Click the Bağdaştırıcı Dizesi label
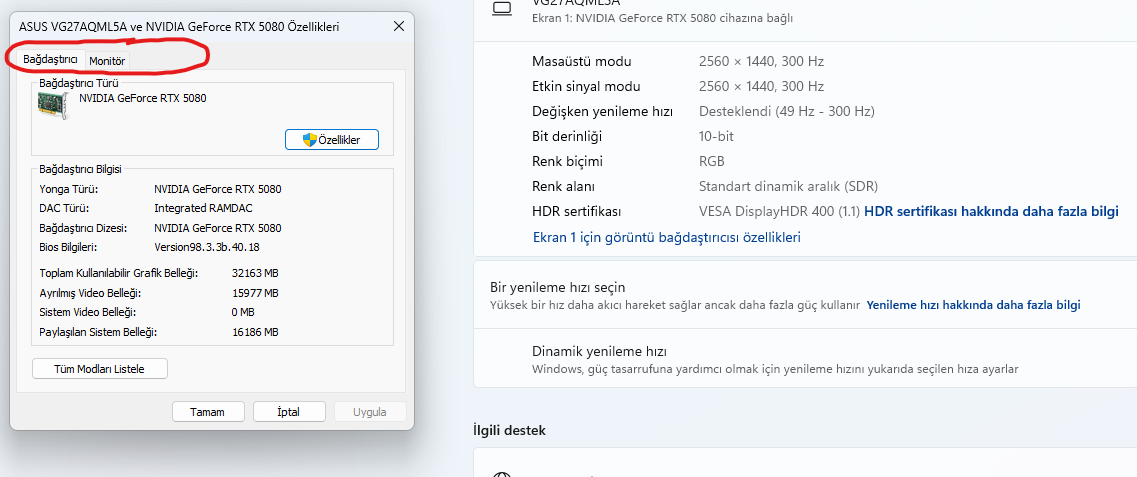This screenshot has height=477, width=1137. point(83,228)
